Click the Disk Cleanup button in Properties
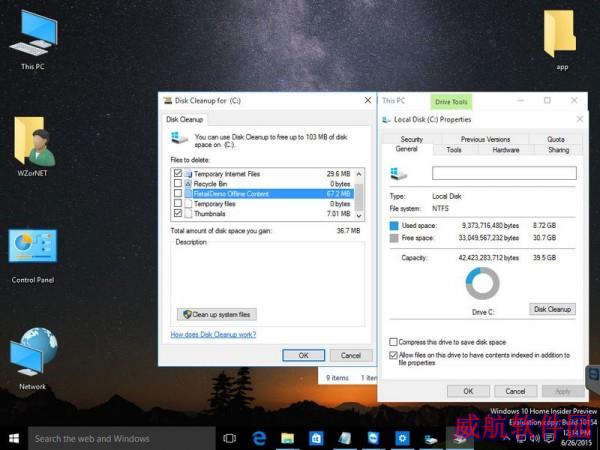Image resolution: width=600 pixels, height=450 pixels. (552, 309)
